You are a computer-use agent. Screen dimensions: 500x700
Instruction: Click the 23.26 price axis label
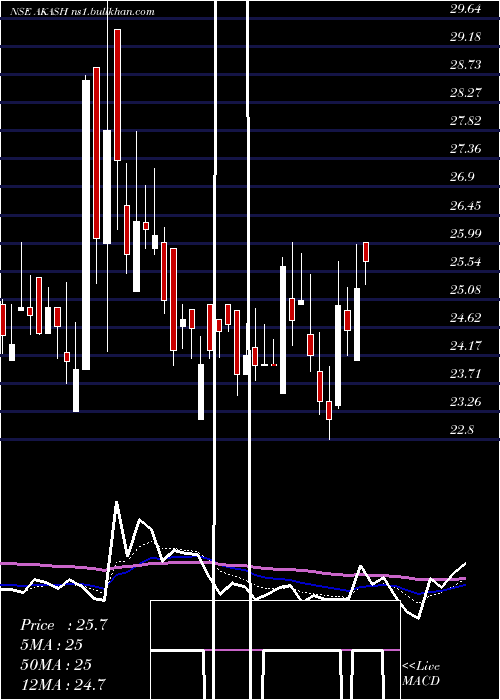point(465,401)
